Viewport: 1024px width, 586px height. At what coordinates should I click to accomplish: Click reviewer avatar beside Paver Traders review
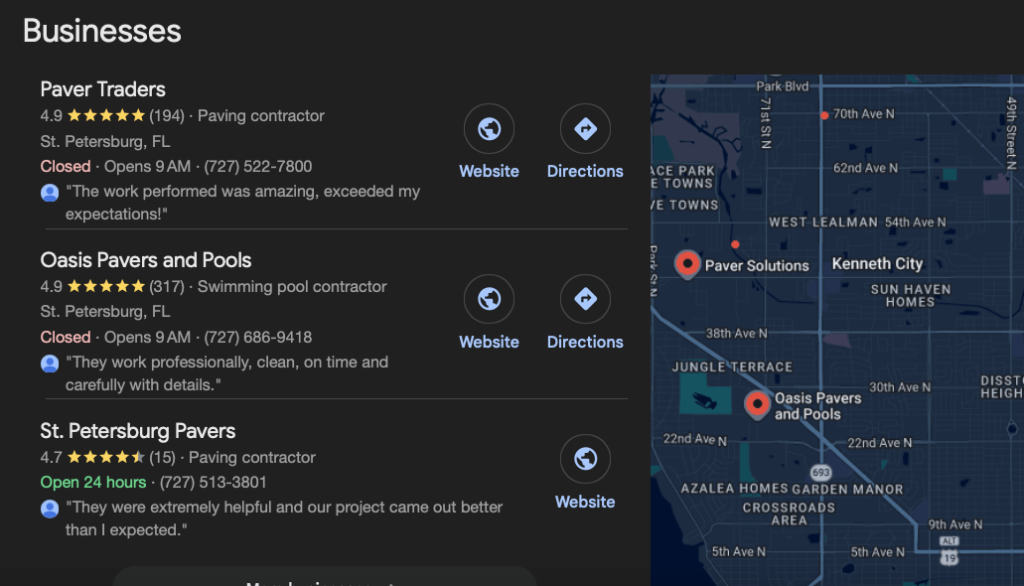point(50,192)
